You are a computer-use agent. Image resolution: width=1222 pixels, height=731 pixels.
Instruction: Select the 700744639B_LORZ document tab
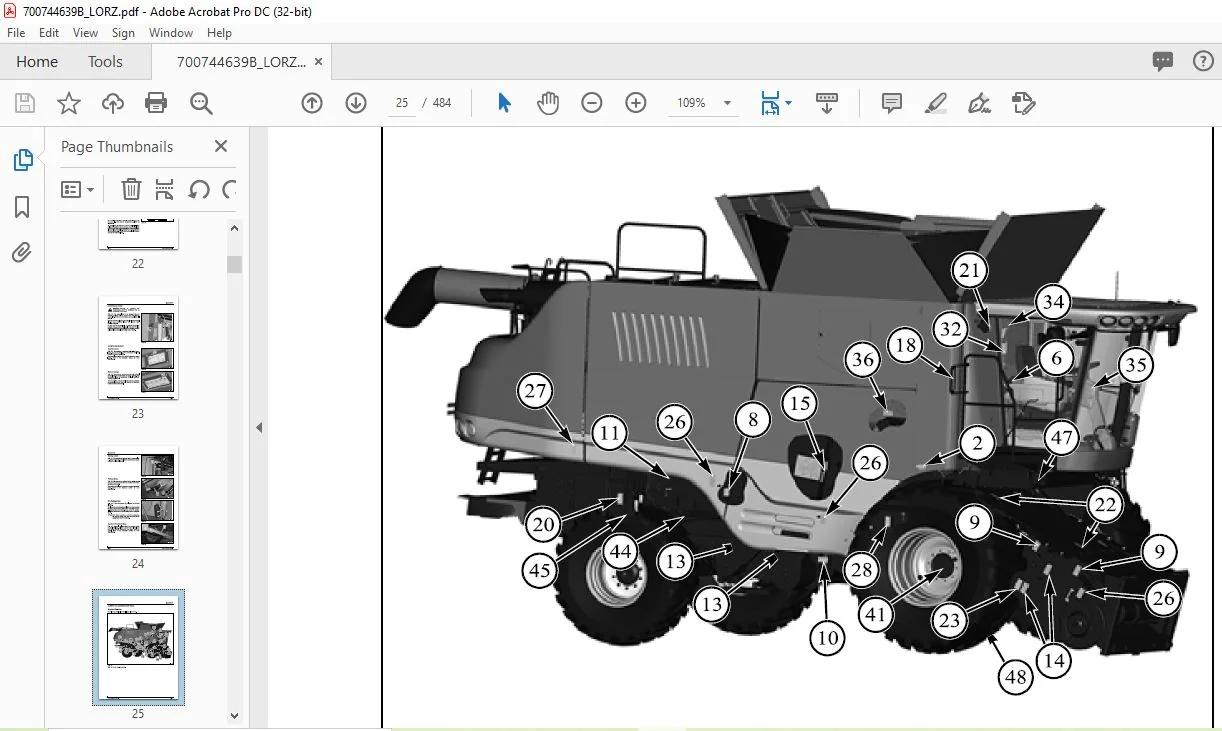click(x=241, y=61)
